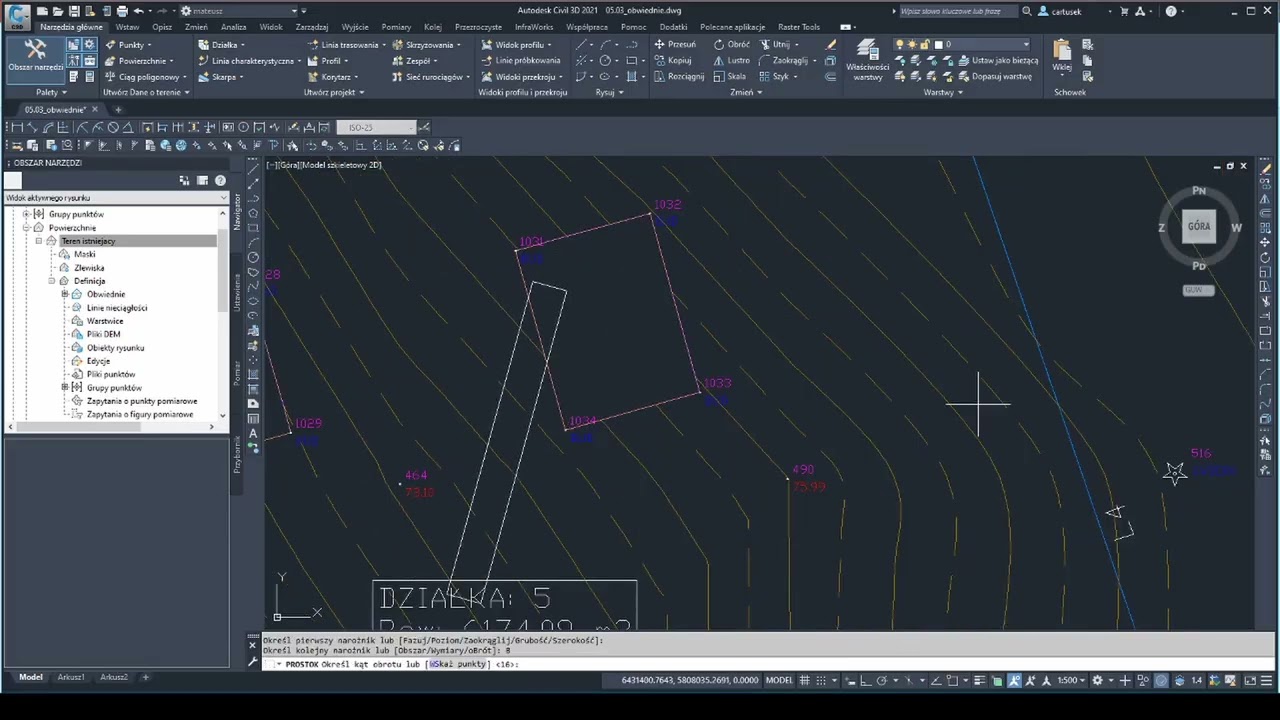Open Widok aktywnego rysunku view dropdown
Screen dimensions: 1280x720
[117, 198]
